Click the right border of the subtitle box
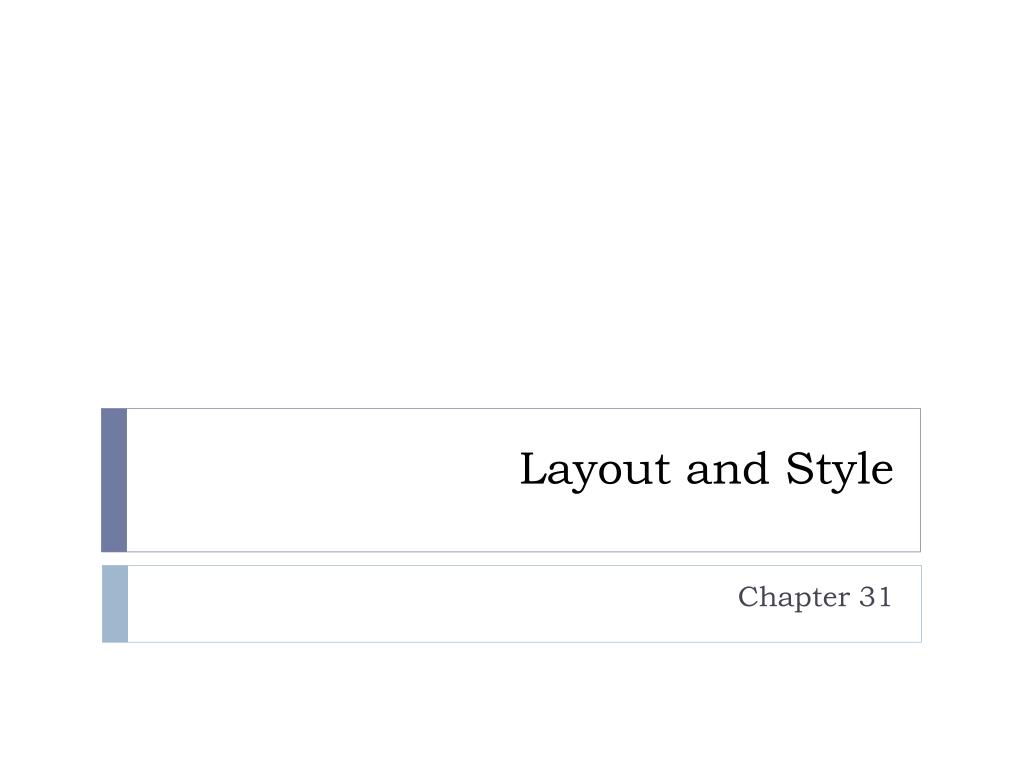 pyautogui.click(x=921, y=604)
